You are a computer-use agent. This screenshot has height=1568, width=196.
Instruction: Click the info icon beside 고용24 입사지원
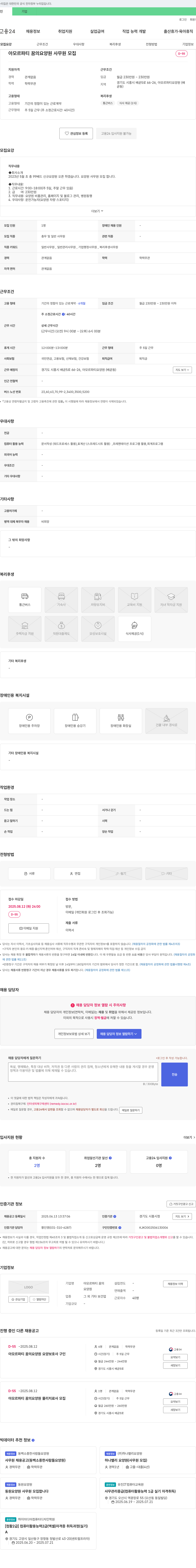point(170,1158)
